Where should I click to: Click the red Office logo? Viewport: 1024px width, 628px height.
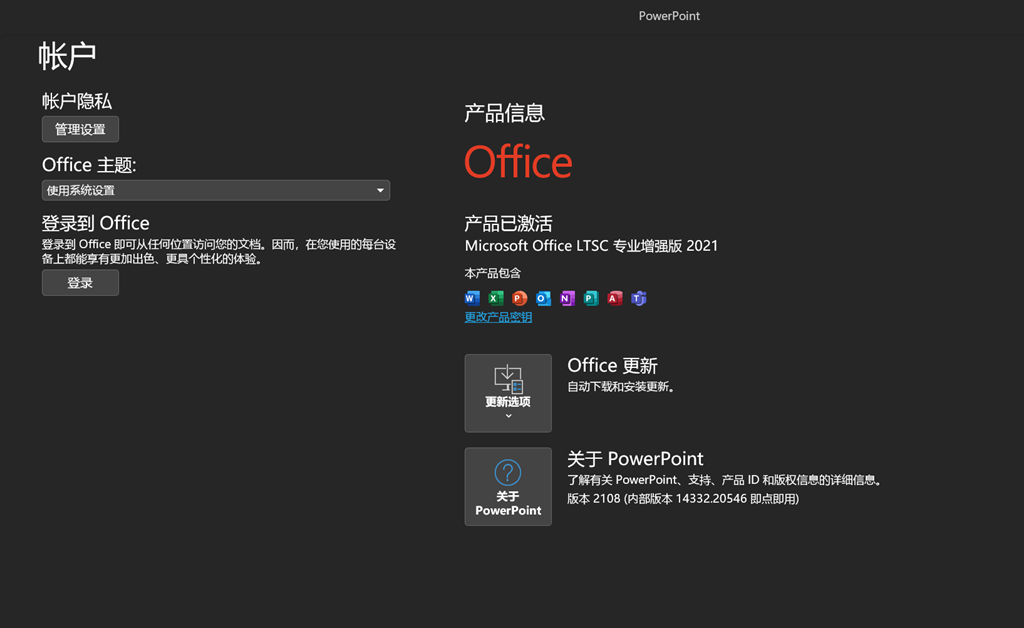(519, 162)
